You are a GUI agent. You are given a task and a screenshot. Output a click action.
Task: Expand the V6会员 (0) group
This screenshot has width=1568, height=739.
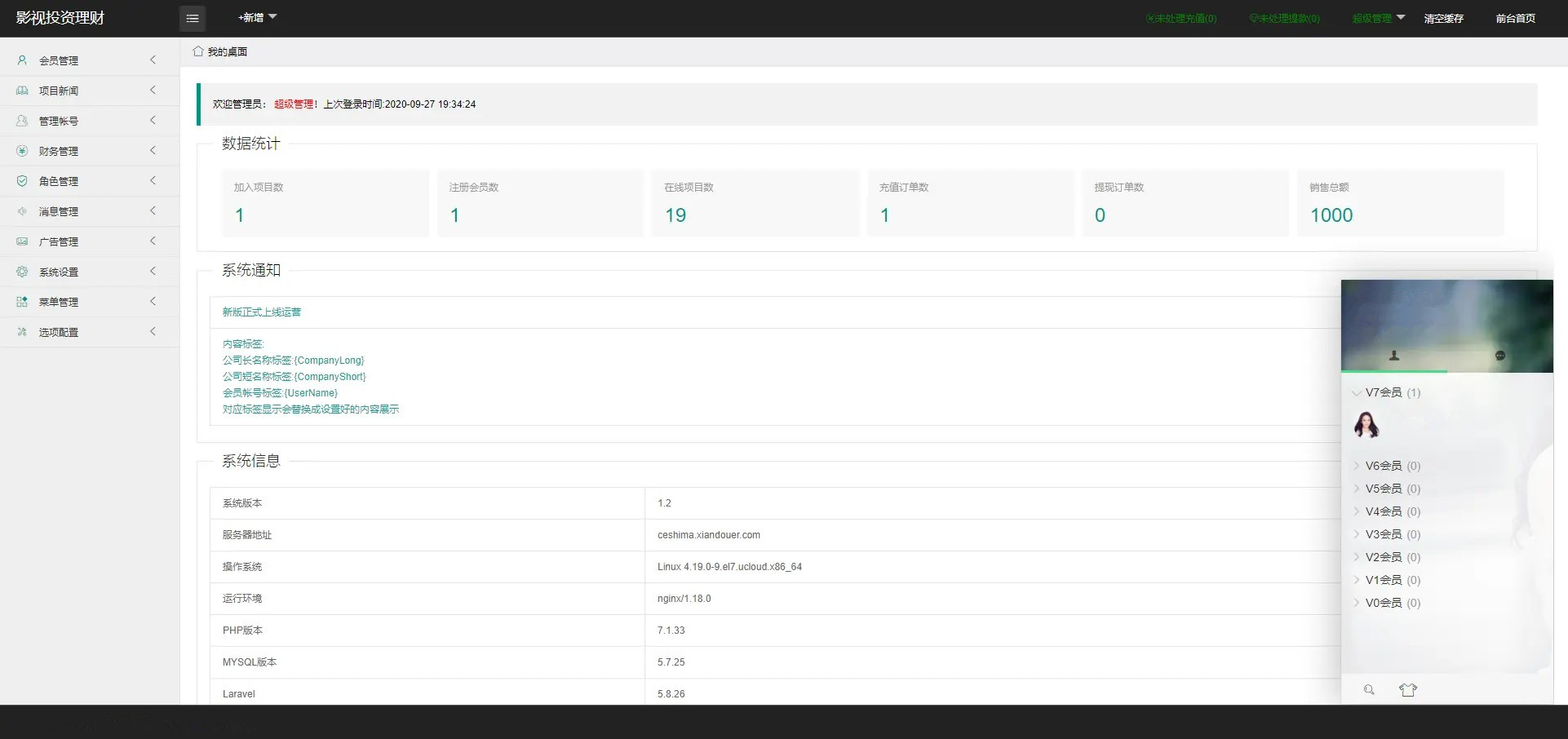click(x=1386, y=466)
